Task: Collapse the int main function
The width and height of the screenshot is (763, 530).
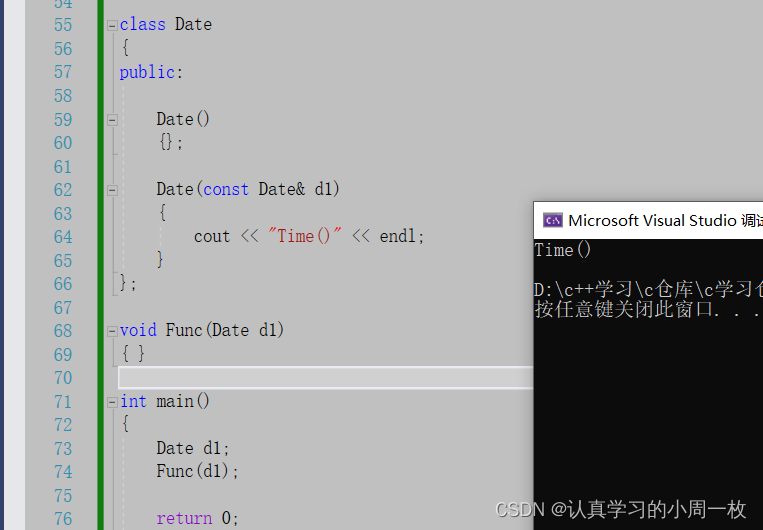Action: click(x=112, y=402)
